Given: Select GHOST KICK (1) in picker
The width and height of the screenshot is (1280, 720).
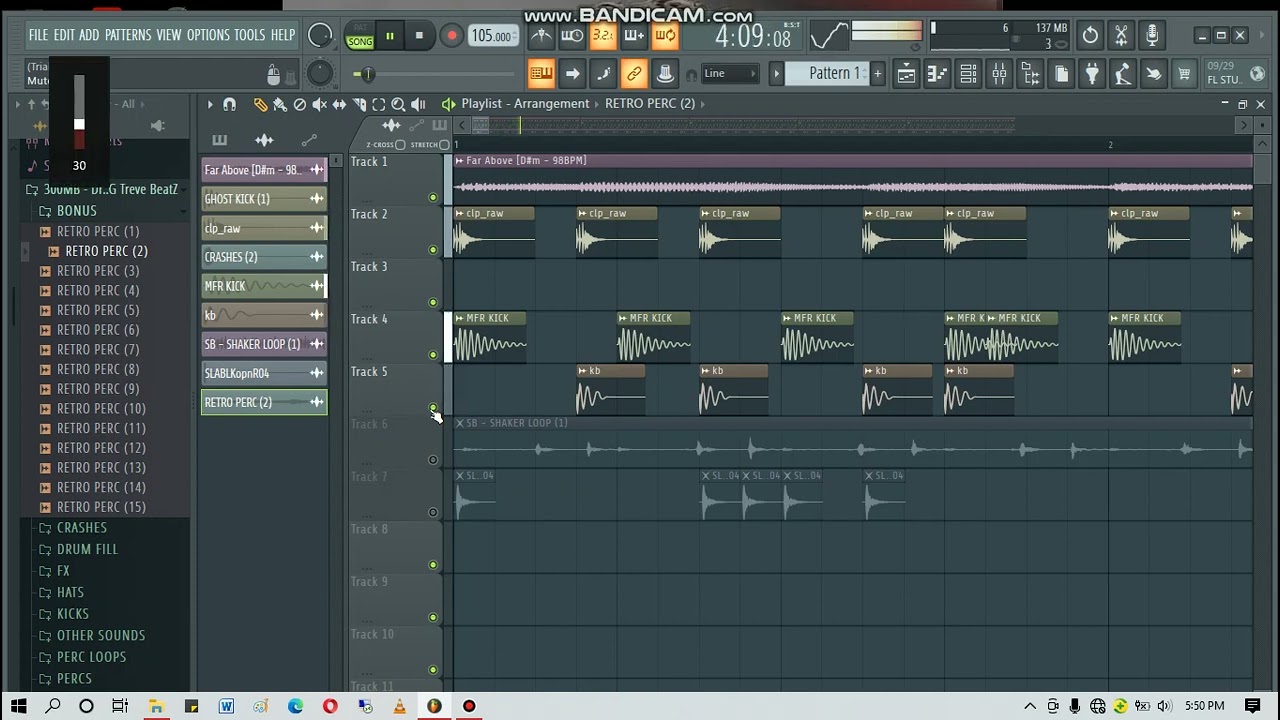Looking at the screenshot, I should (x=264, y=199).
